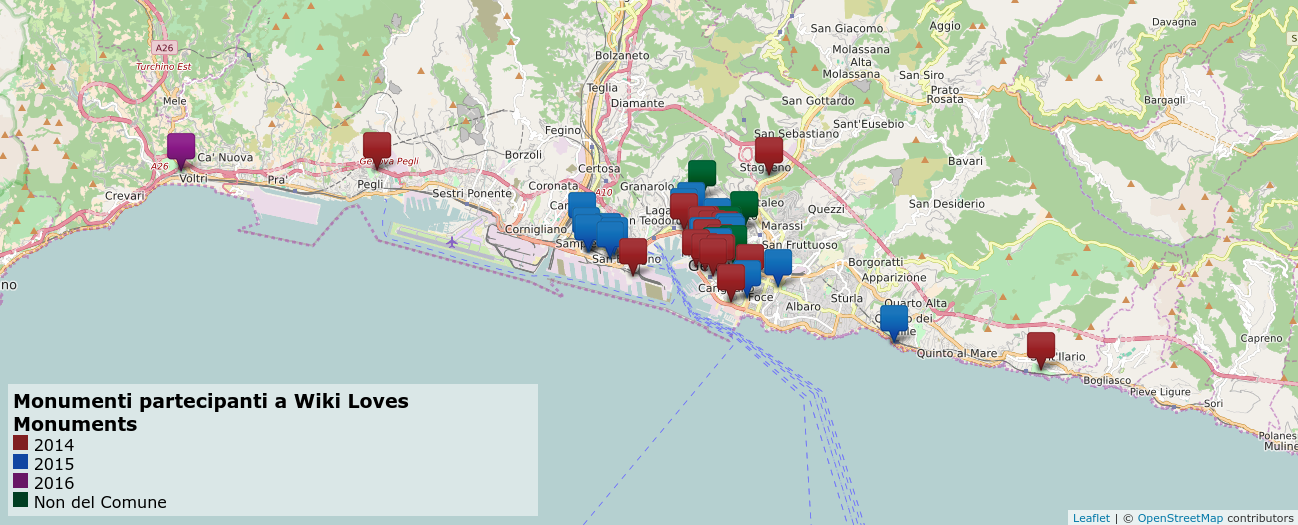
Task: Click the A26 road shield near Turchino Est
Action: (x=164, y=47)
